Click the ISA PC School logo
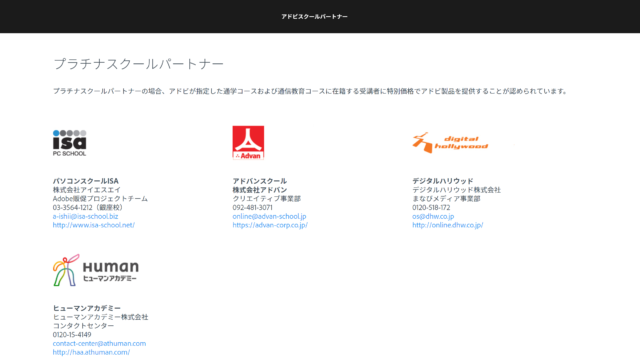Screen dimensions: 640x360 click(x=69, y=143)
